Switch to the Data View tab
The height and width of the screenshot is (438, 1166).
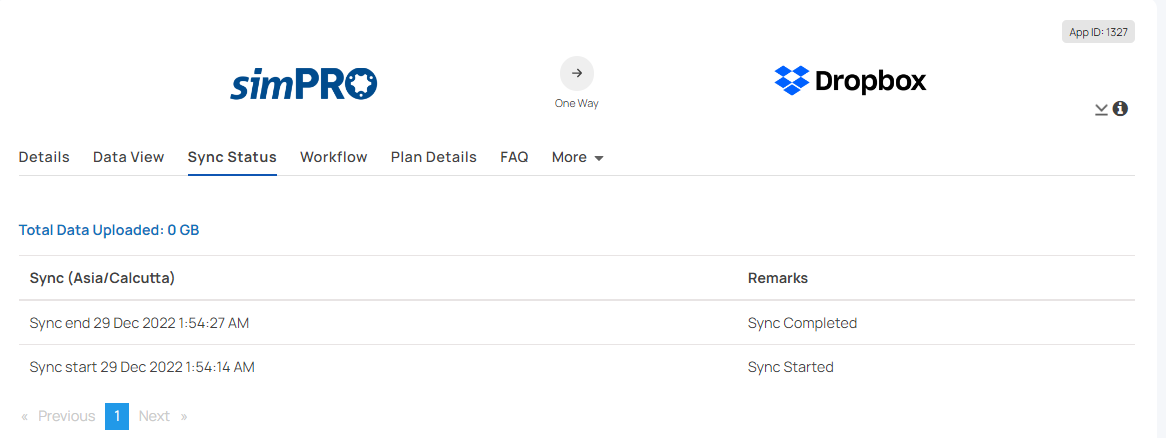click(x=129, y=157)
